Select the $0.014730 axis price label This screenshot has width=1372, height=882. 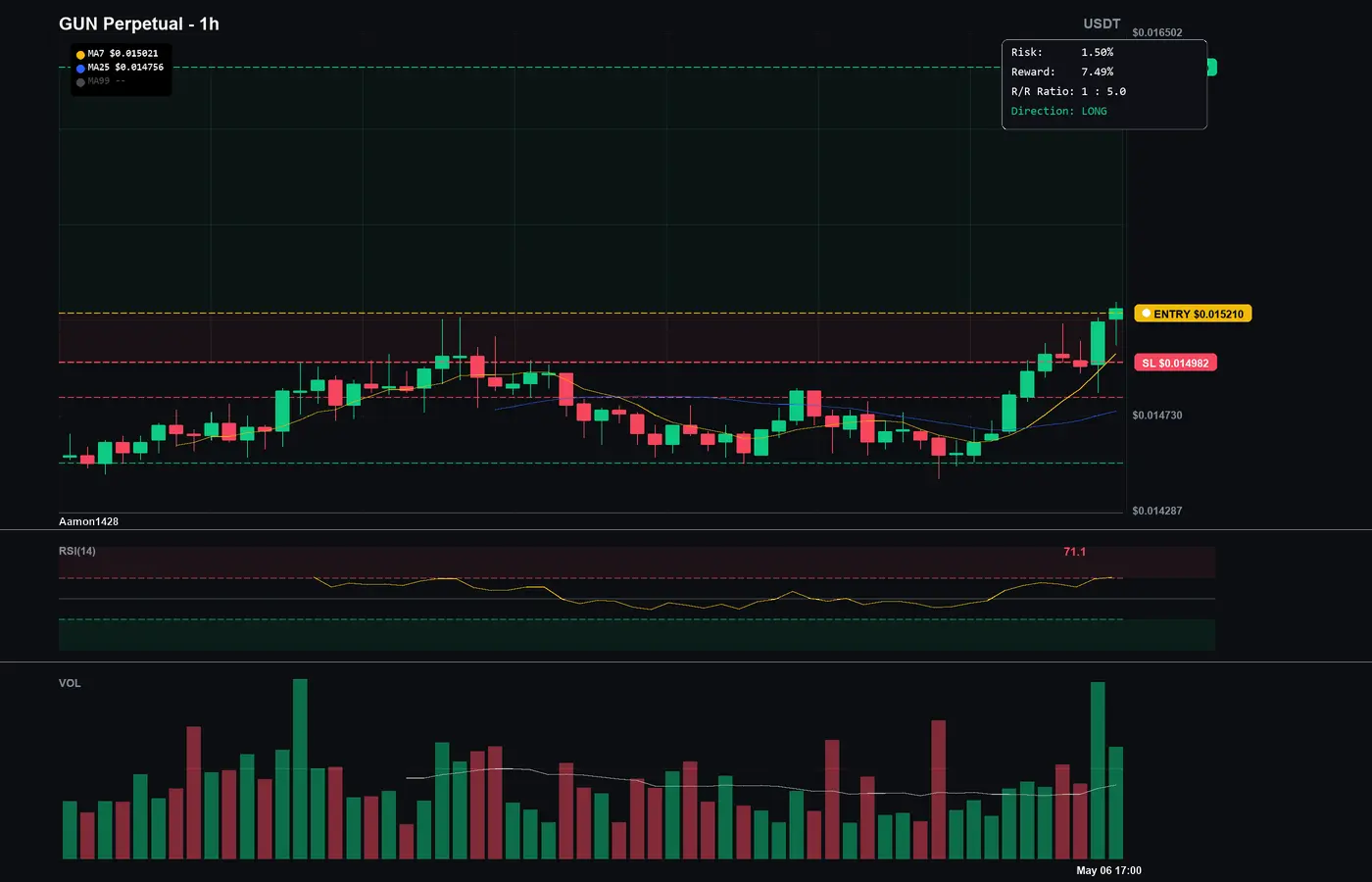pyautogui.click(x=1157, y=416)
